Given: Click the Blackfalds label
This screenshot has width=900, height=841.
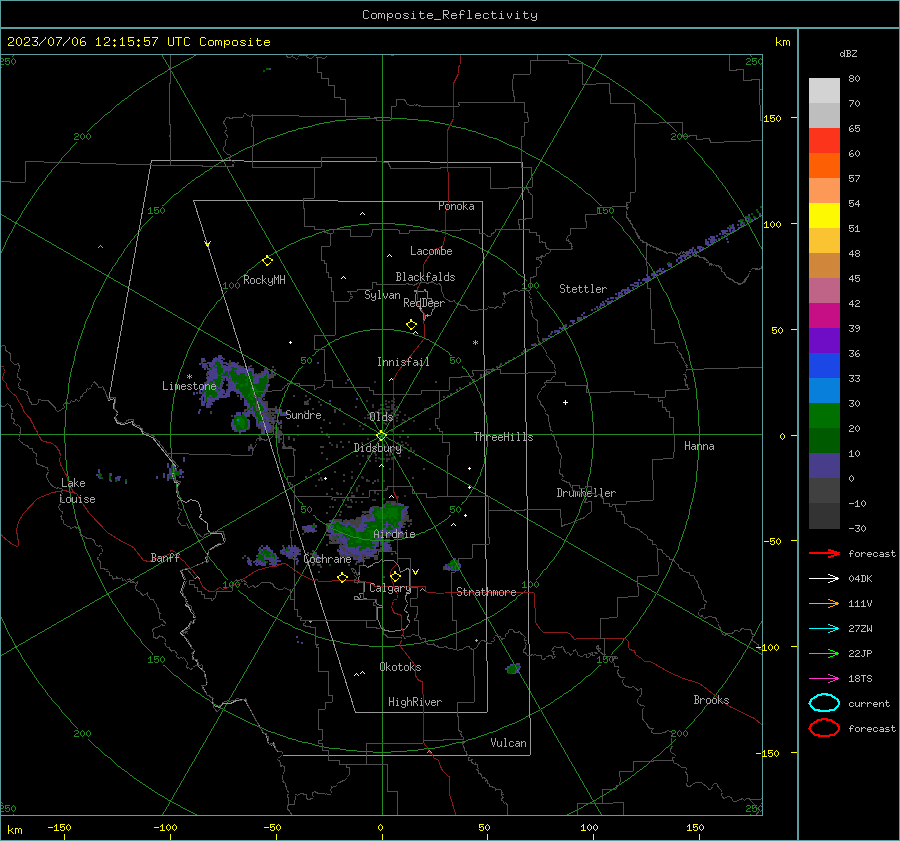Looking at the screenshot, I should (x=425, y=277).
